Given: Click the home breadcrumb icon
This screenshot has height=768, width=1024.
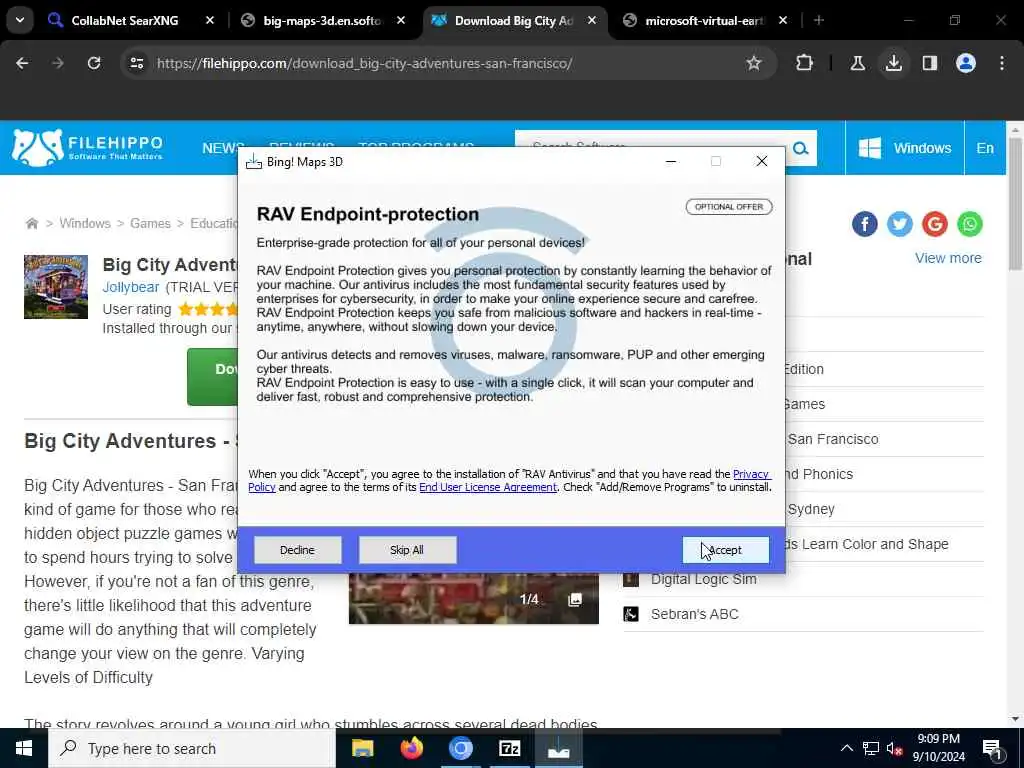Looking at the screenshot, I should click(x=31, y=223).
